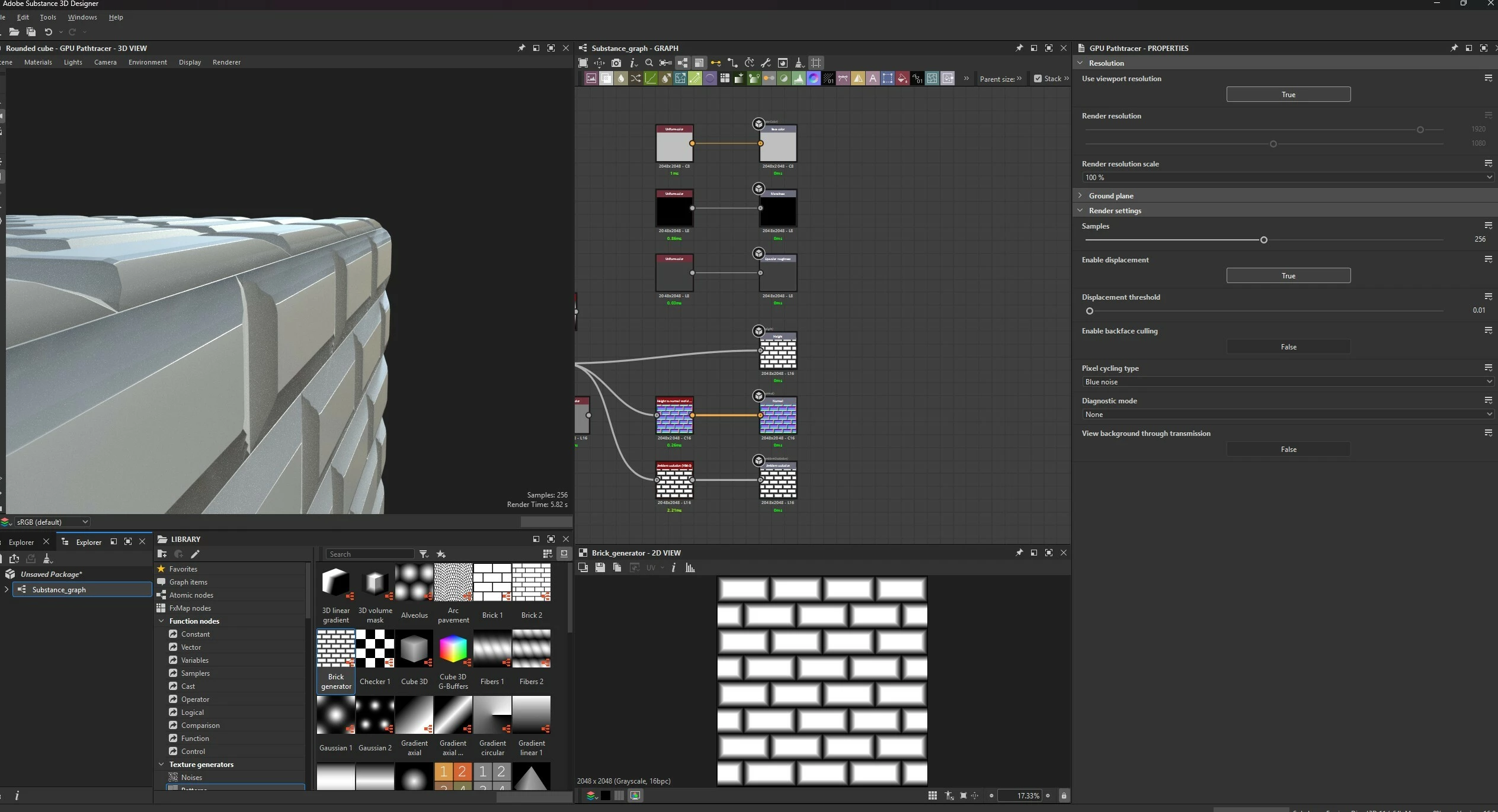
Task: Open the sRGB color space dropdown
Action: click(52, 522)
